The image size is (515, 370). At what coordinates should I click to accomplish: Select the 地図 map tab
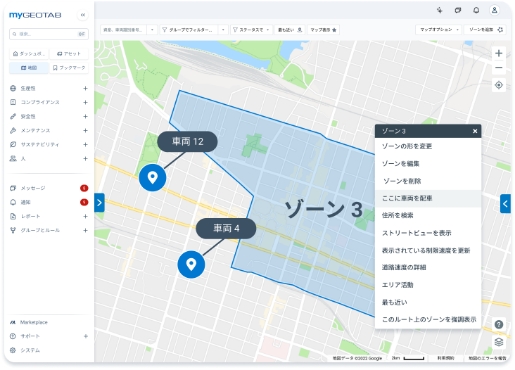coord(29,68)
